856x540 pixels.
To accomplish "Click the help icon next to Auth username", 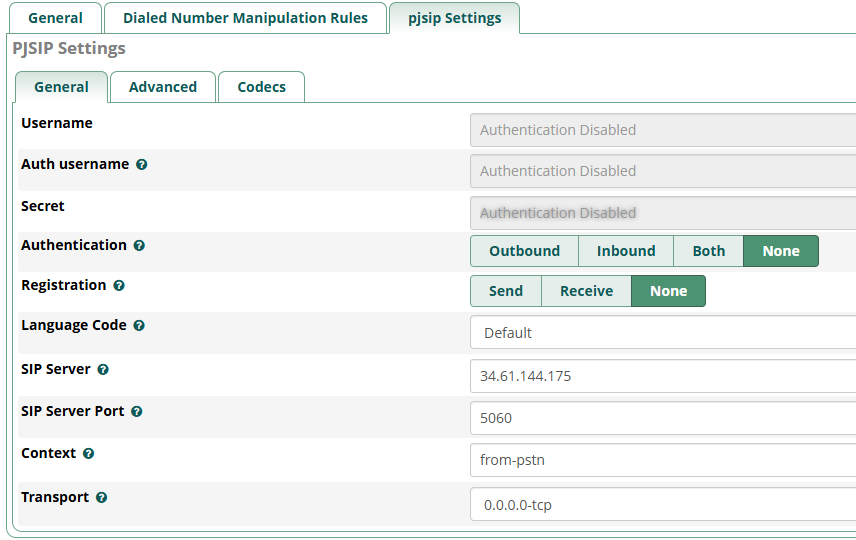I will (x=142, y=165).
